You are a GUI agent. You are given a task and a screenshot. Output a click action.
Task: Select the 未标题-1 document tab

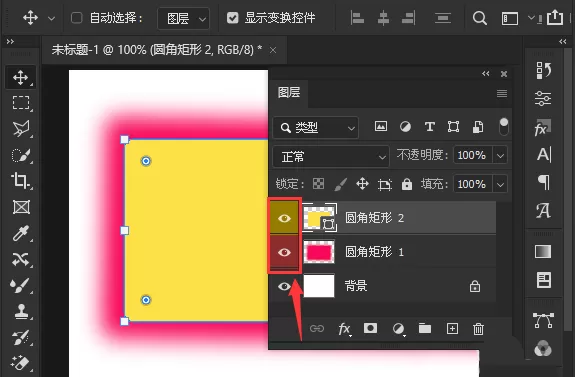[x=157, y=50]
